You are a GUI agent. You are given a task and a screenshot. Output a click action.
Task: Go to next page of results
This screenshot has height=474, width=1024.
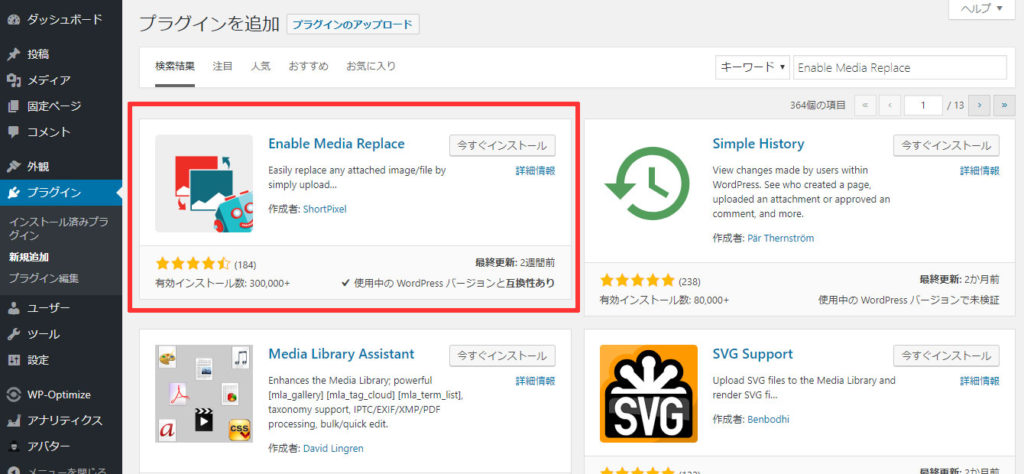979,104
